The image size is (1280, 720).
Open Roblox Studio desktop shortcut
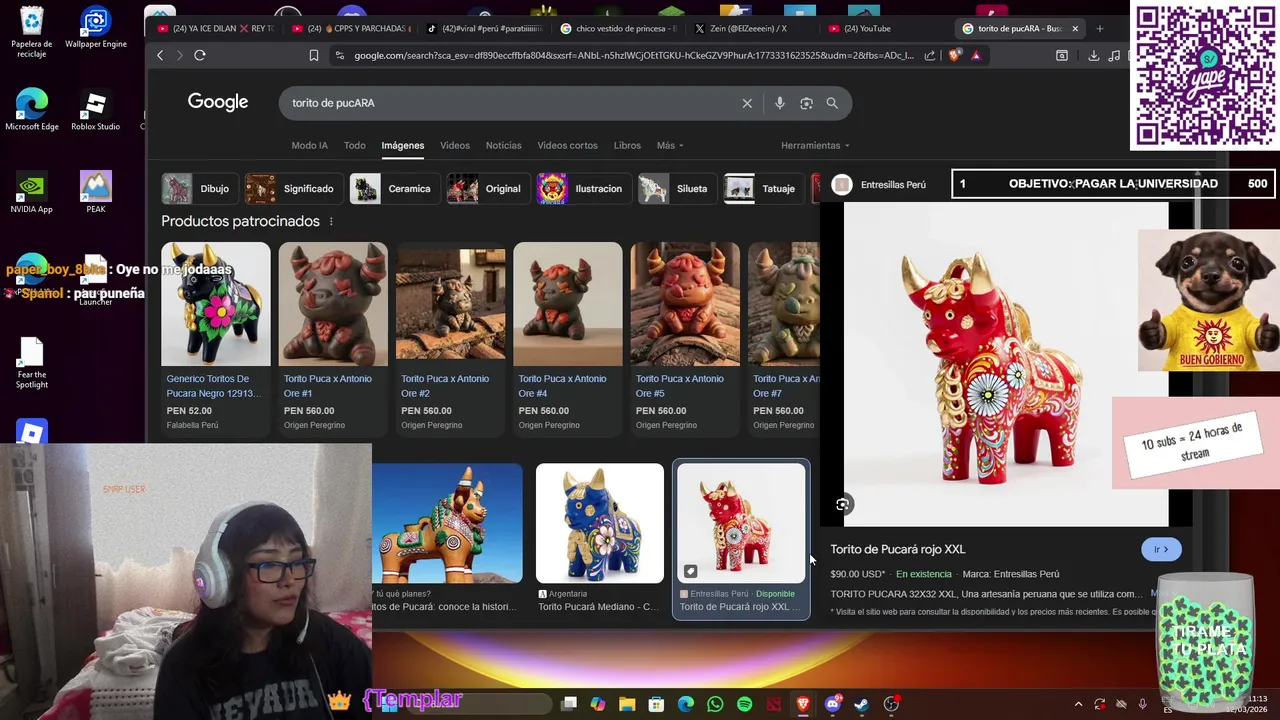pos(95,110)
